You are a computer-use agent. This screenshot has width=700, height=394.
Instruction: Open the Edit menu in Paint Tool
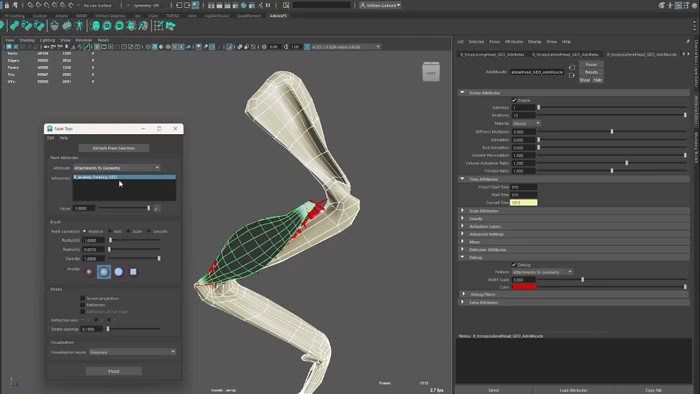click(x=50, y=138)
